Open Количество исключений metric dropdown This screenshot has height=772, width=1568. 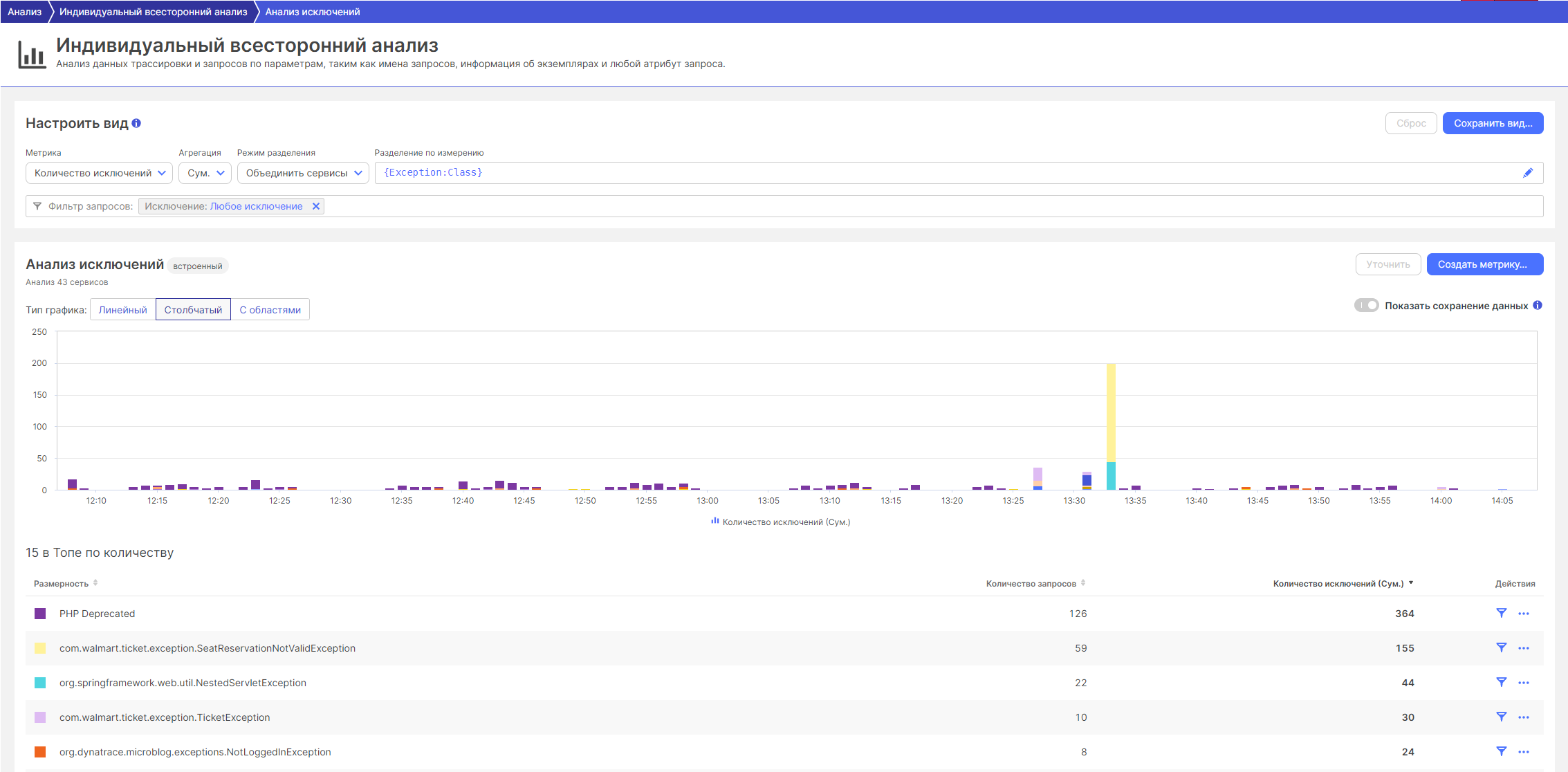point(100,173)
